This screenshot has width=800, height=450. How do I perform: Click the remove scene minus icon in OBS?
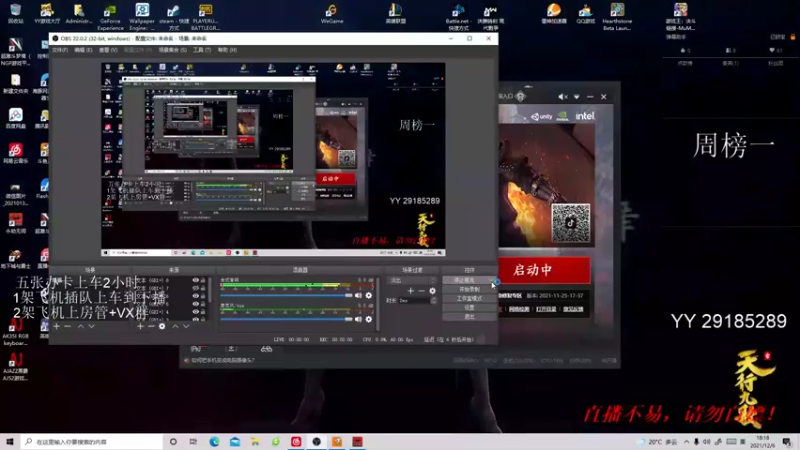(67, 326)
